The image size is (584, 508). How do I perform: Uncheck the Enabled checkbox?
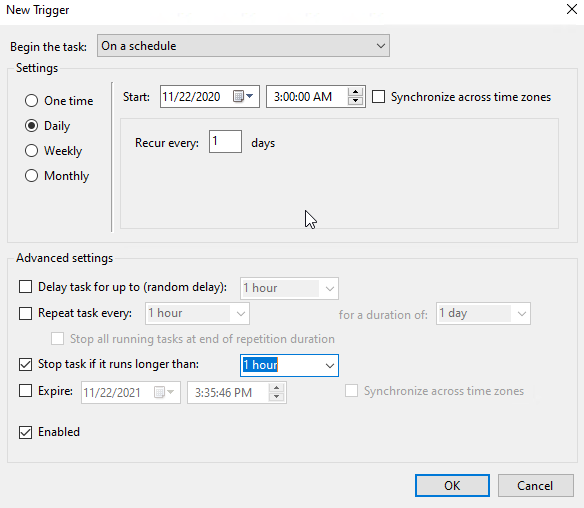point(25,432)
